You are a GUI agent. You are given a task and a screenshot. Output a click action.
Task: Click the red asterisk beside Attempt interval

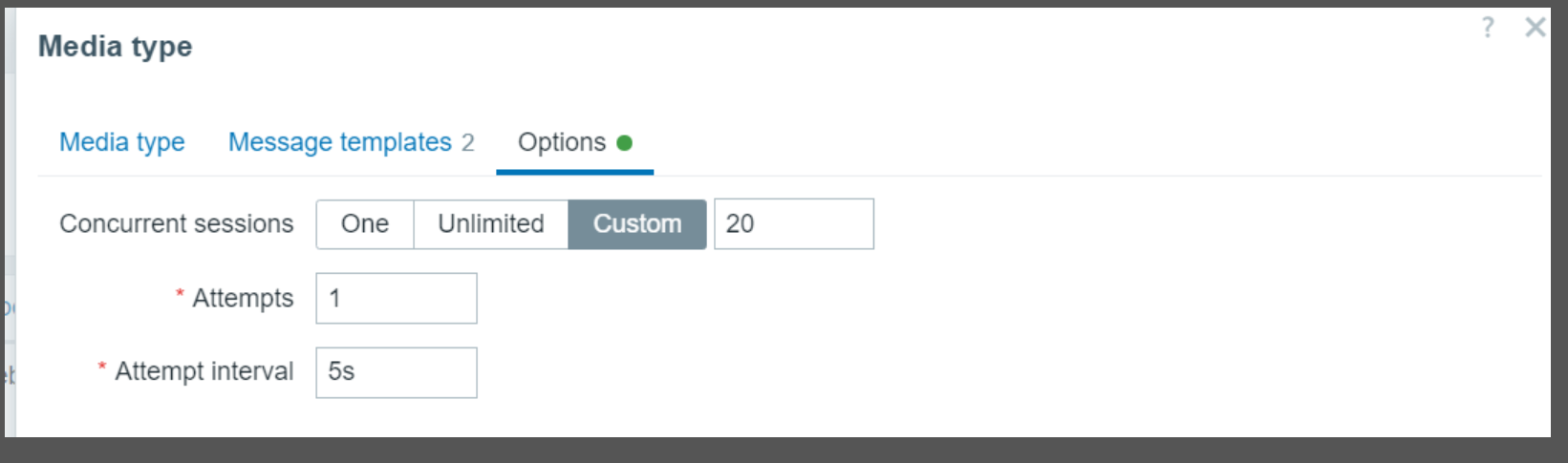pyautogui.click(x=102, y=368)
